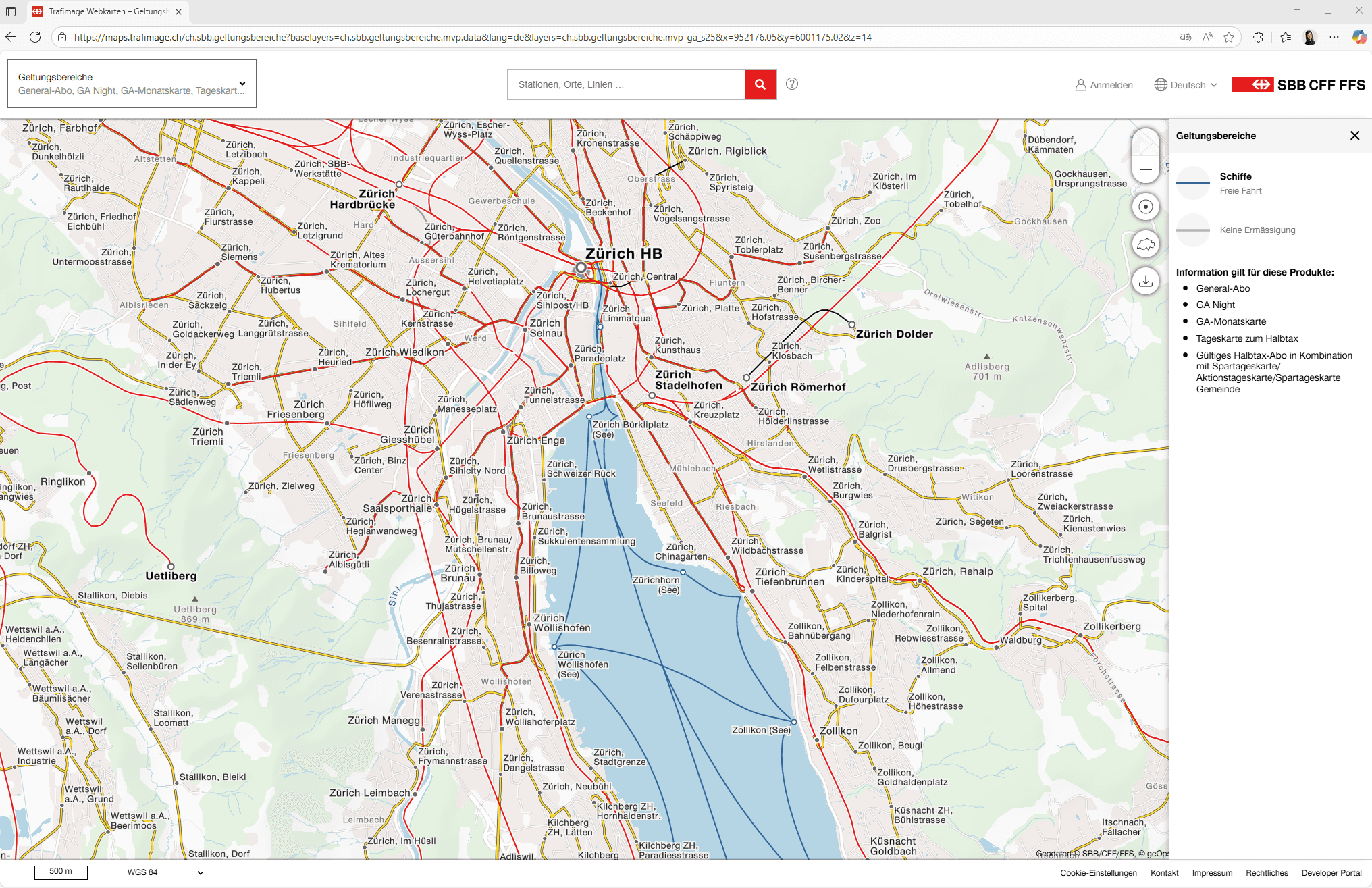Viewport: 1372px width, 888px height.
Task: Center map on my current location
Action: pos(1146,207)
